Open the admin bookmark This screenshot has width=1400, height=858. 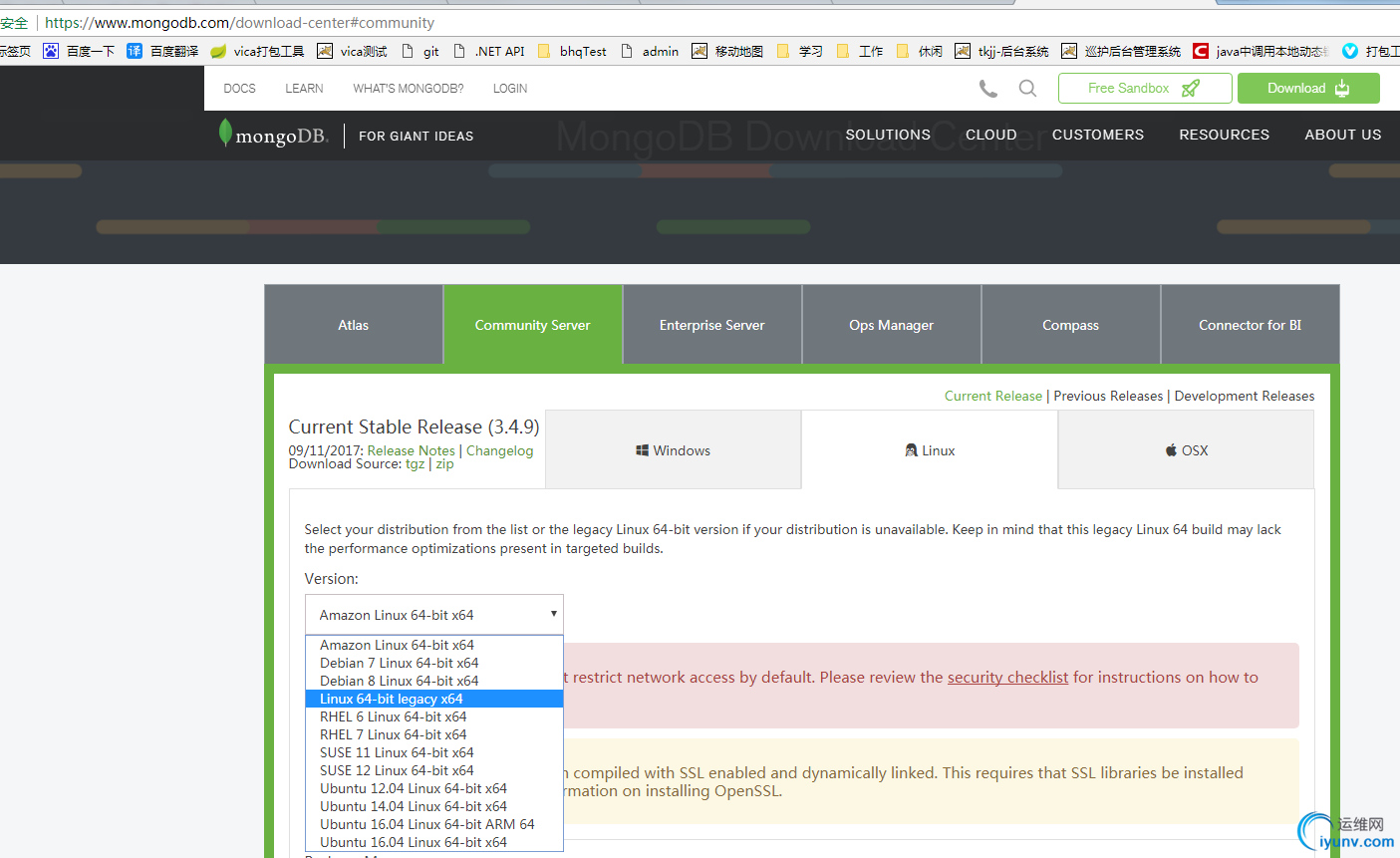[x=650, y=51]
